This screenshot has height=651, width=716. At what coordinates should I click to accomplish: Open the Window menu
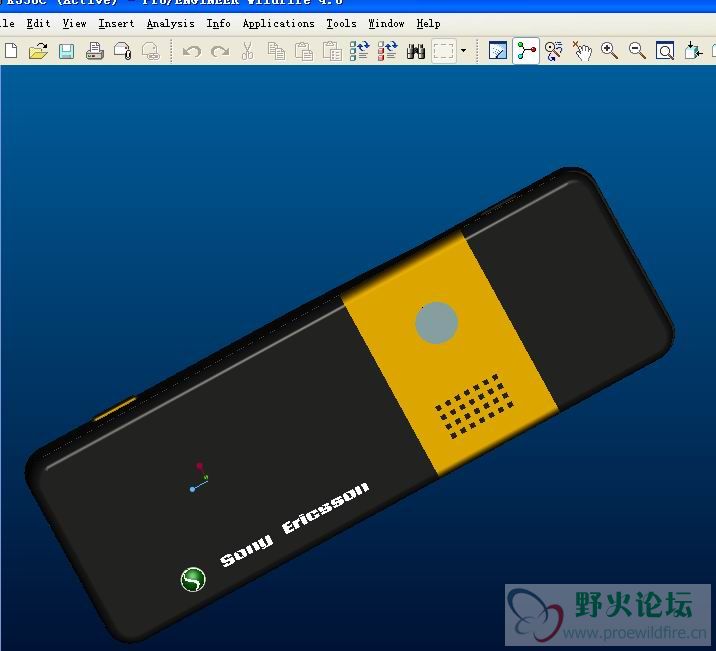[x=386, y=23]
